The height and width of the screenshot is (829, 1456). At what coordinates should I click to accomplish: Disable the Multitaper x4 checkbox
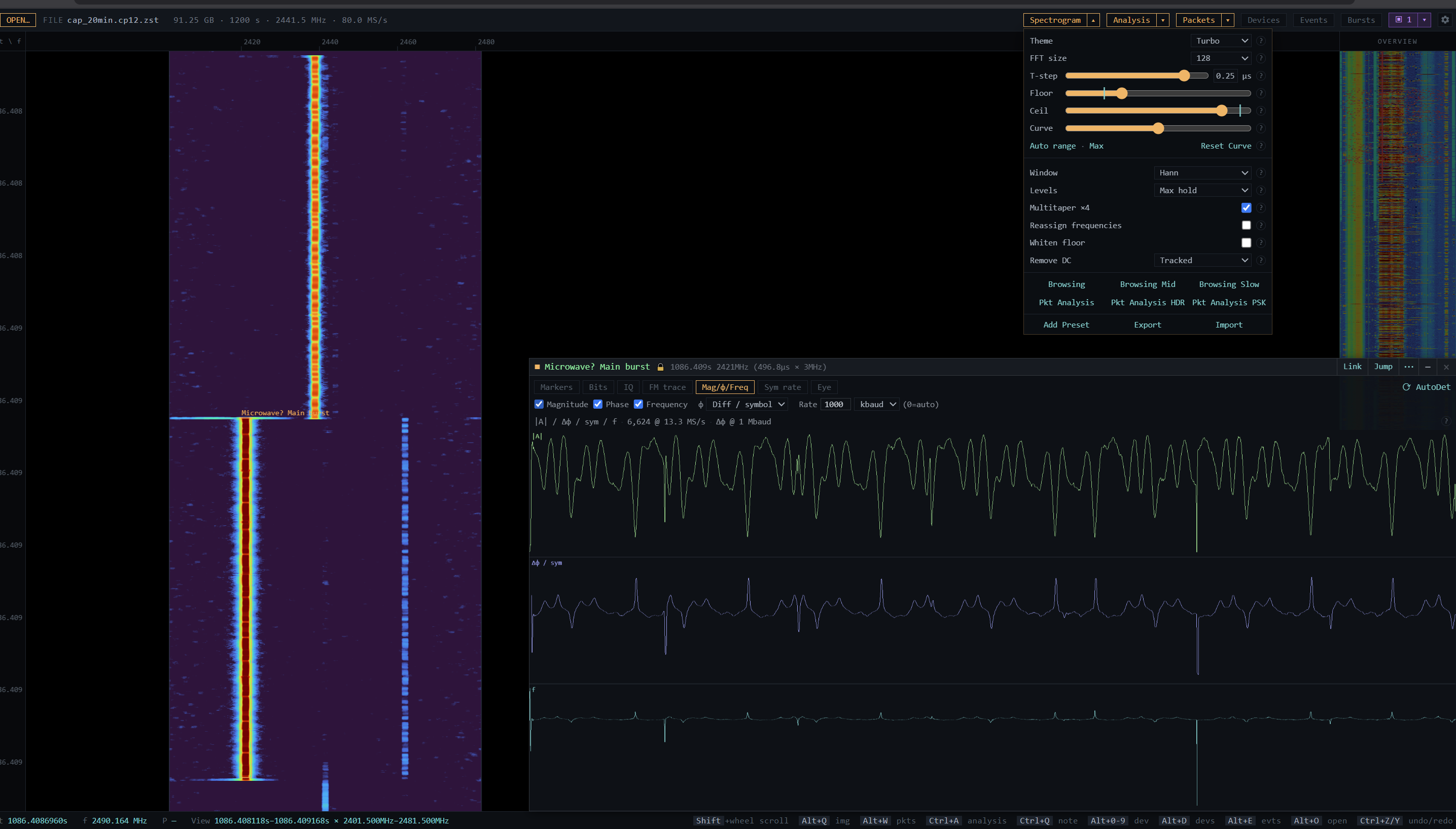[1246, 208]
